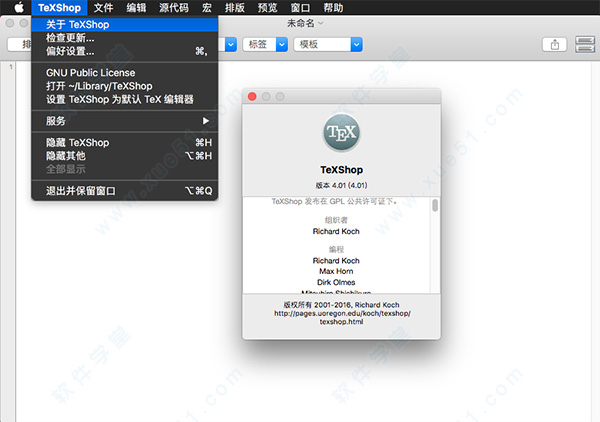Click Max Horn in credits list
Viewport: 600px width, 422px height.
click(336, 271)
